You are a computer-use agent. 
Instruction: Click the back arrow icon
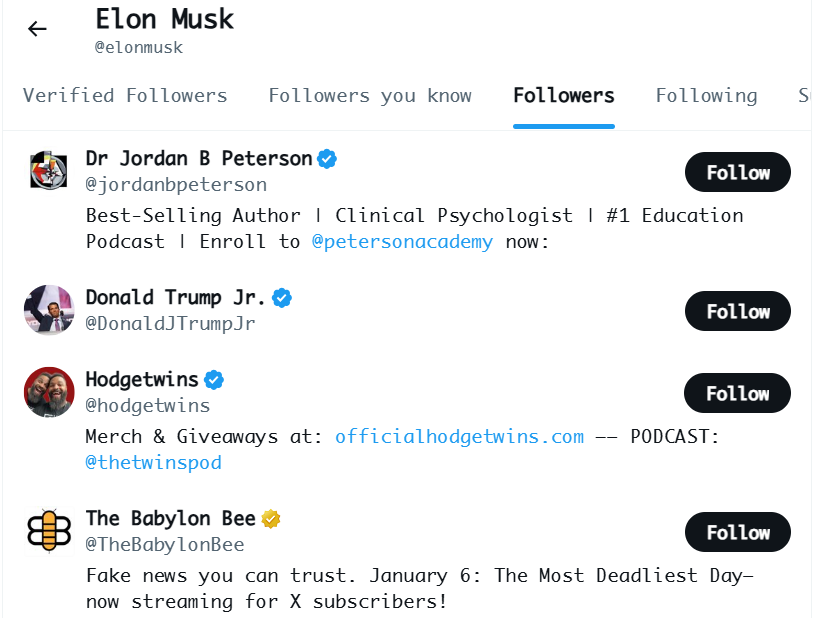[37, 29]
